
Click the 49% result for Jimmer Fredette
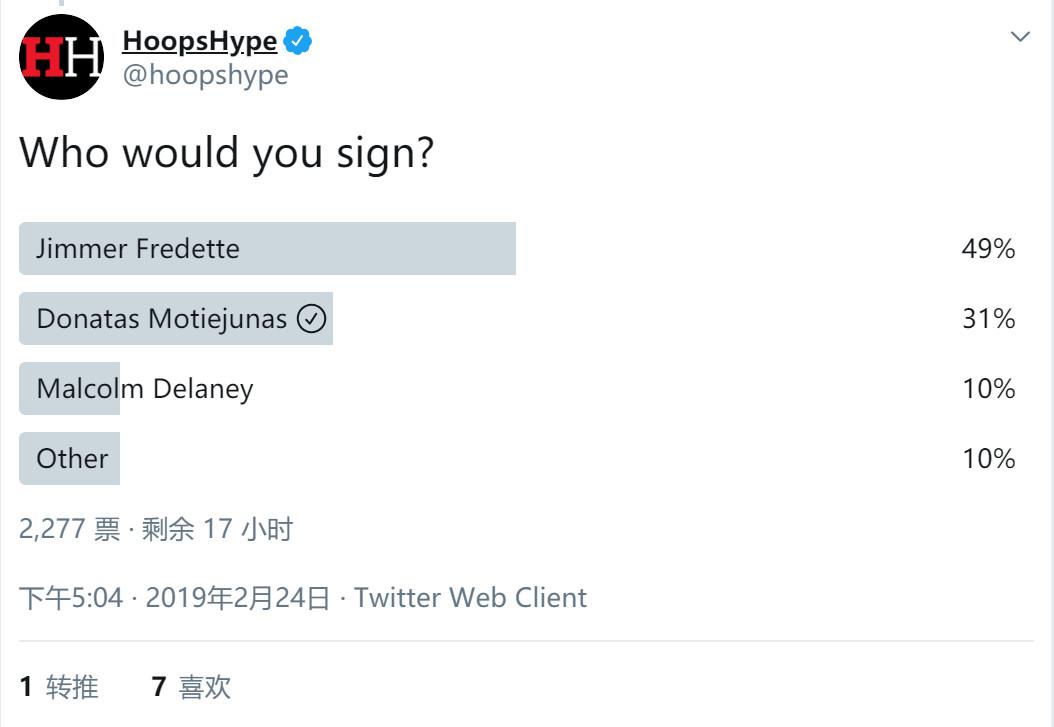(x=988, y=249)
